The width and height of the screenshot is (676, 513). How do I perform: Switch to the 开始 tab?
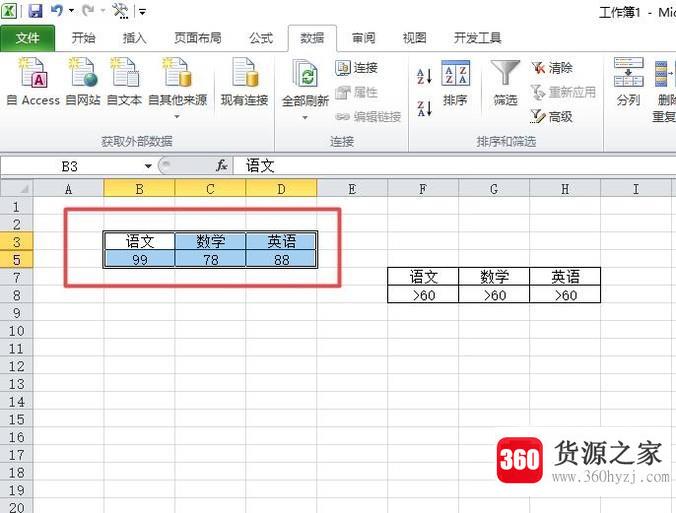coord(83,38)
